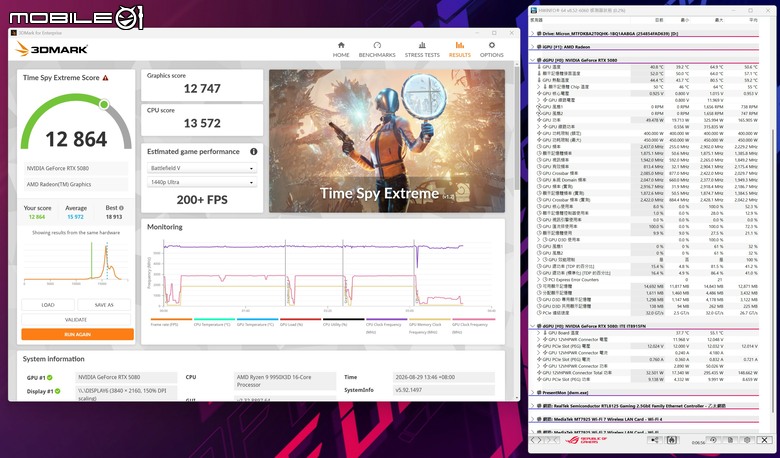Screen dimensions: 780x458
Task: Toggle the CPU Temperature legend entry
Action: [214, 323]
